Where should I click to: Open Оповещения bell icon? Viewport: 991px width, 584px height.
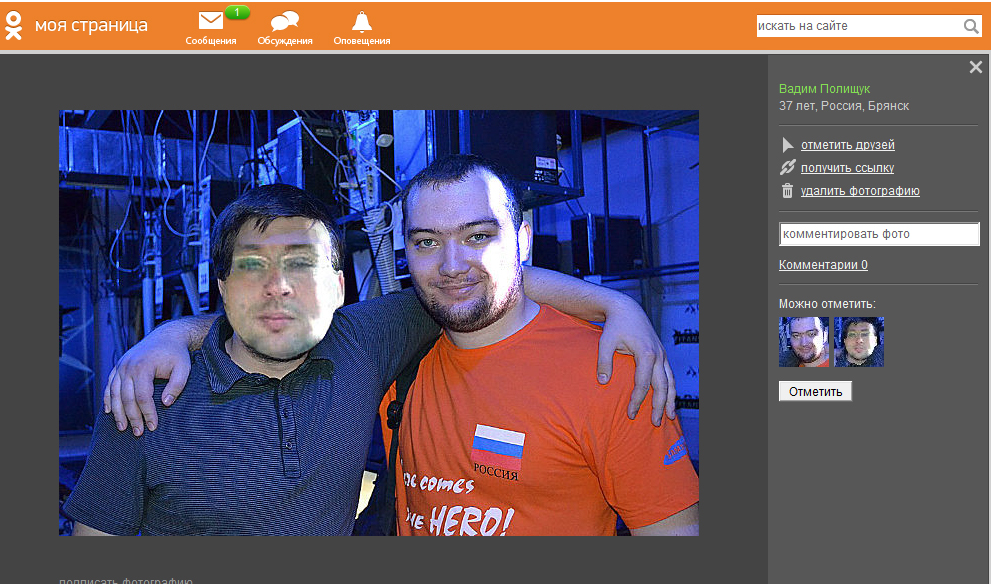click(x=361, y=21)
